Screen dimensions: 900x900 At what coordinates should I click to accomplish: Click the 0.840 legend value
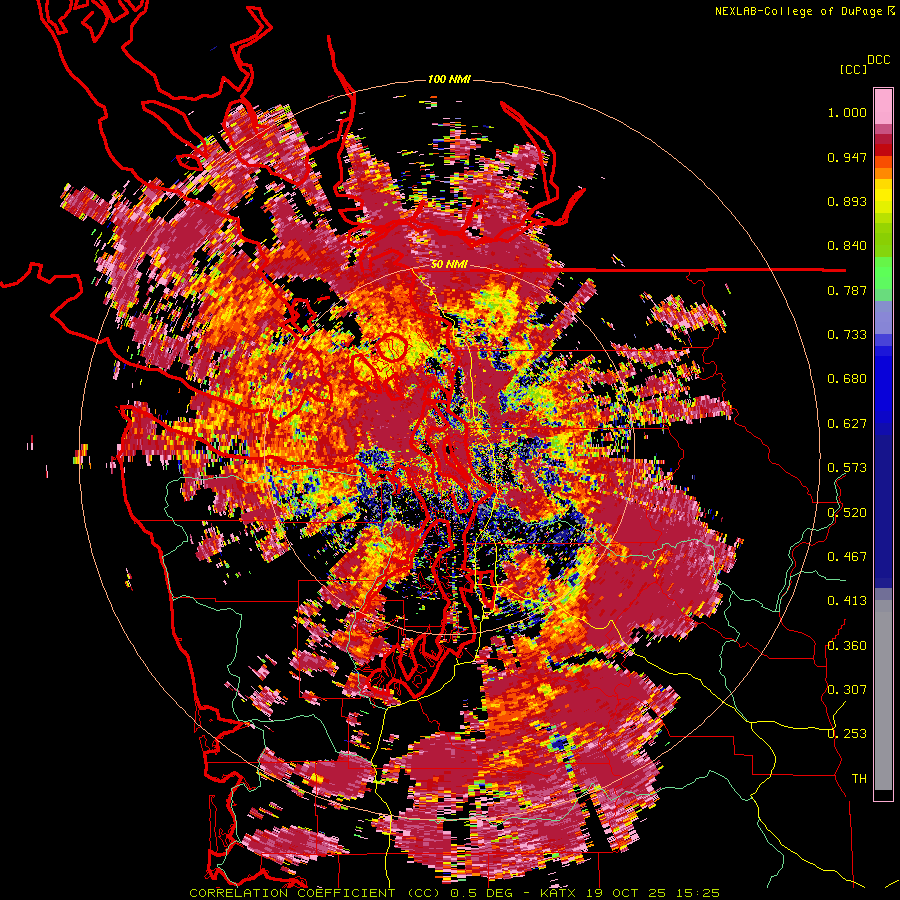[847, 246]
